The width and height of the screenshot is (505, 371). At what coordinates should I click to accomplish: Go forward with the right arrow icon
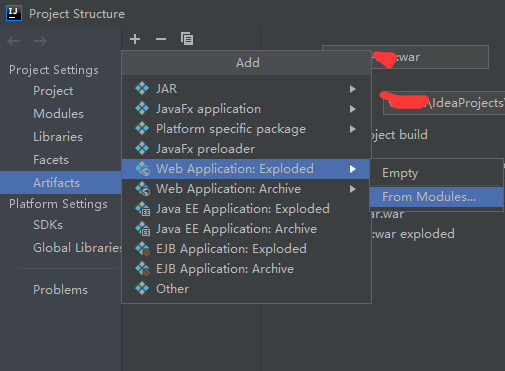point(40,41)
